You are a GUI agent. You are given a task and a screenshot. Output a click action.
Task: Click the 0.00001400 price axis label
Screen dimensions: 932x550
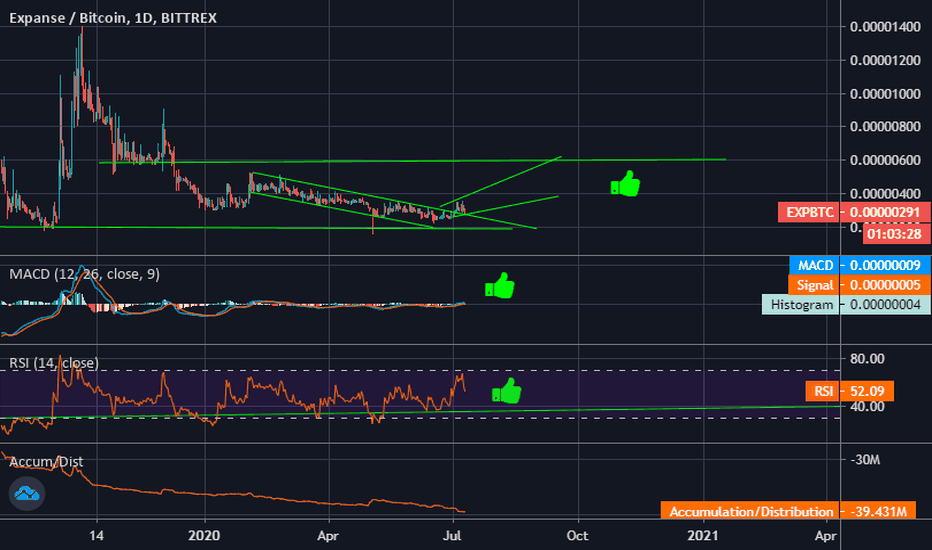[x=885, y=27]
